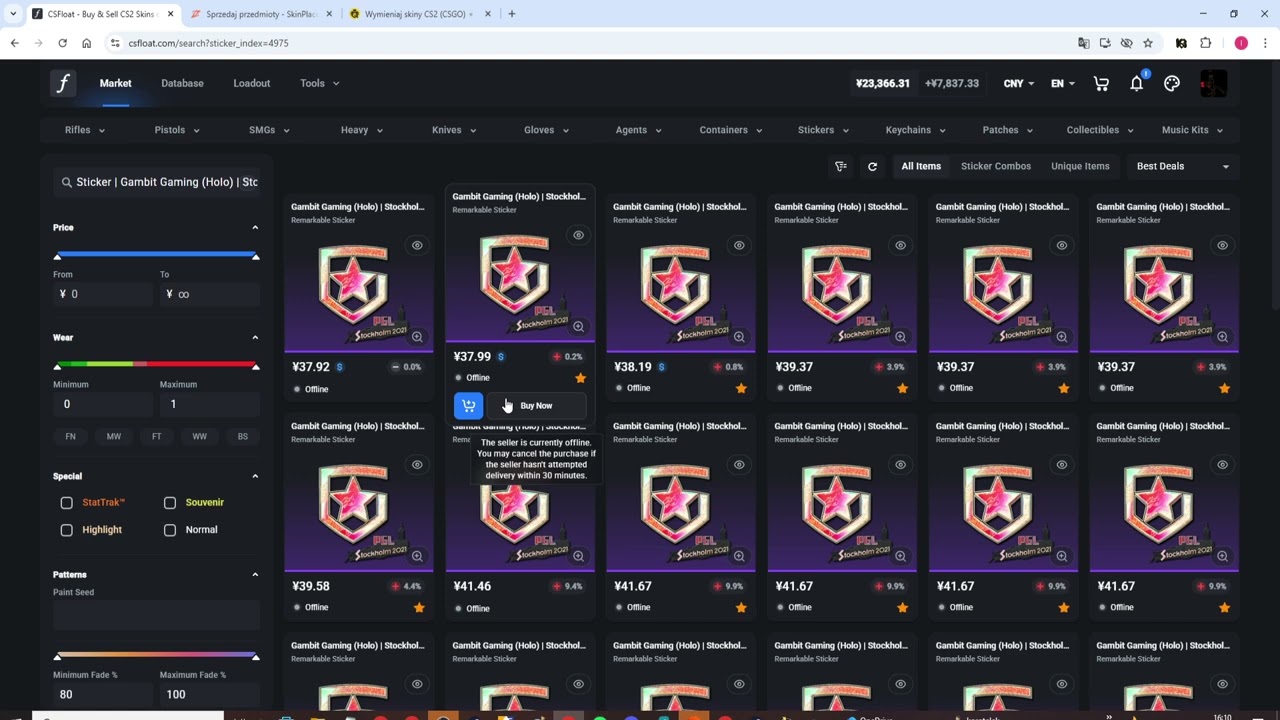Toggle the eye icon on the ¥41.46 listing
This screenshot has width=1280, height=720.
point(578,464)
